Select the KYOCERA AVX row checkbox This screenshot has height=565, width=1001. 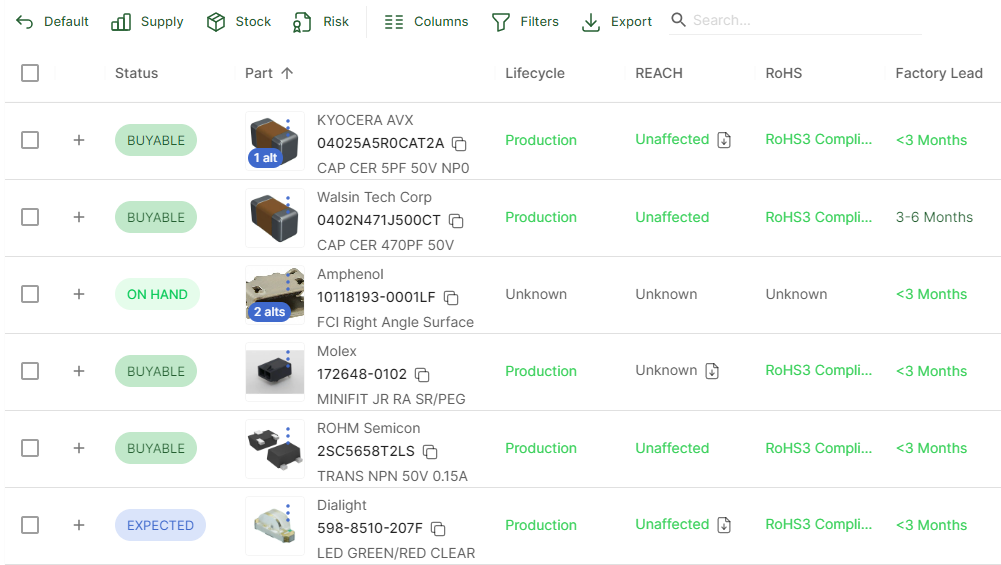point(30,140)
